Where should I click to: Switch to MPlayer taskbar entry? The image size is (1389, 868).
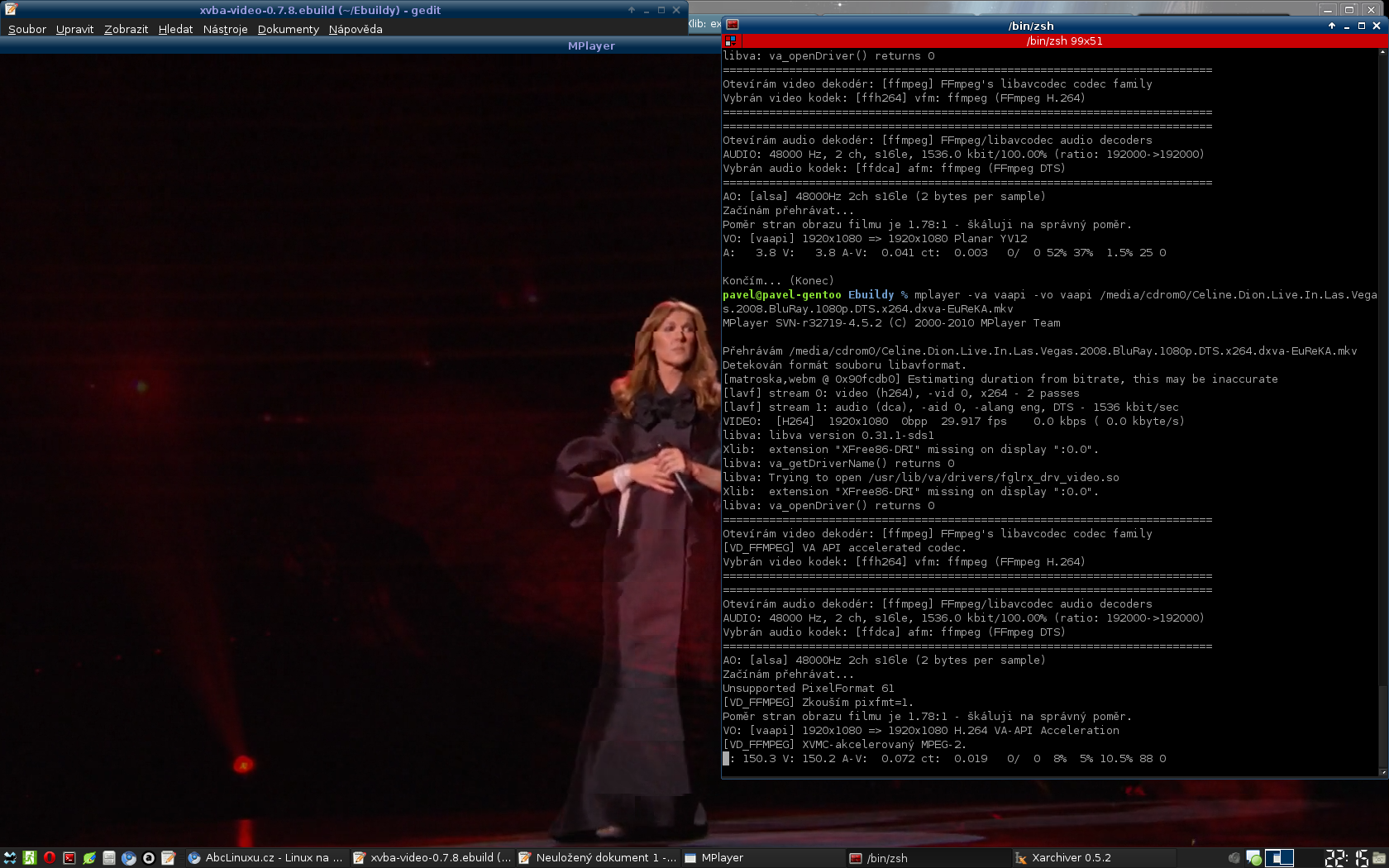point(763,858)
